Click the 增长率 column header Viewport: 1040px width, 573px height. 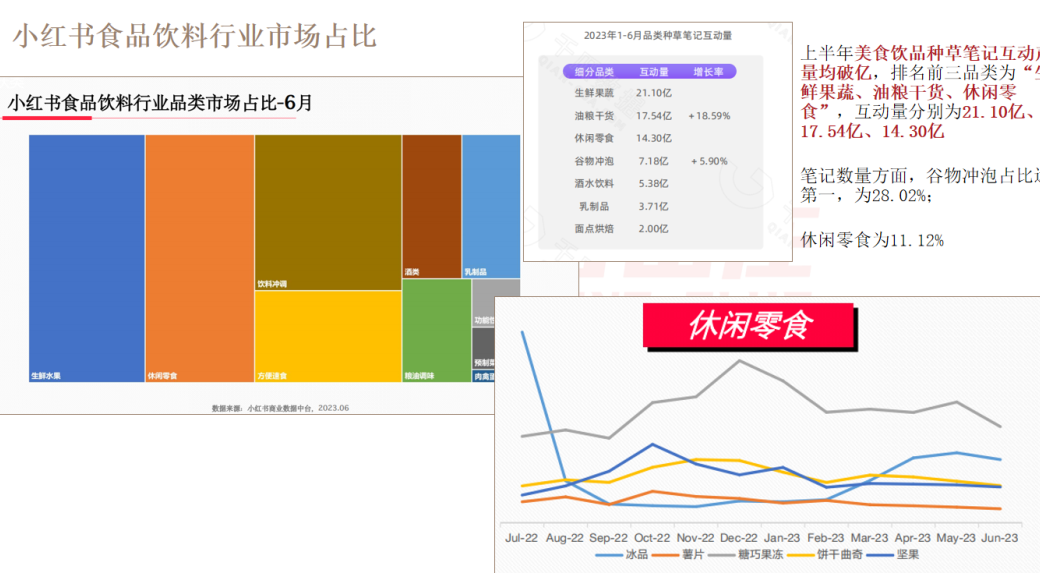tap(708, 72)
